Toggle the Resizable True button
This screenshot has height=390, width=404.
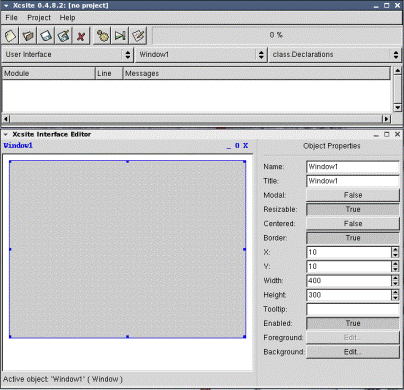[353, 209]
